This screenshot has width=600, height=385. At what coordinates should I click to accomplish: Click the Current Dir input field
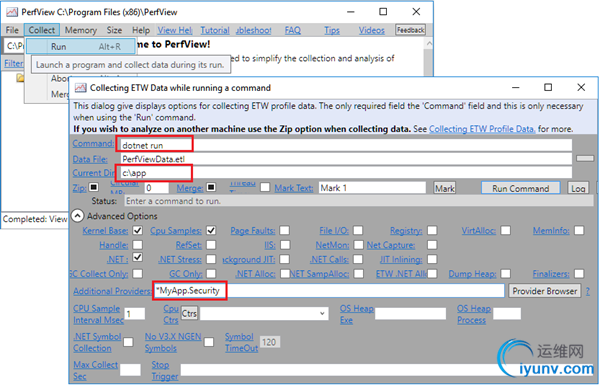(x=346, y=173)
